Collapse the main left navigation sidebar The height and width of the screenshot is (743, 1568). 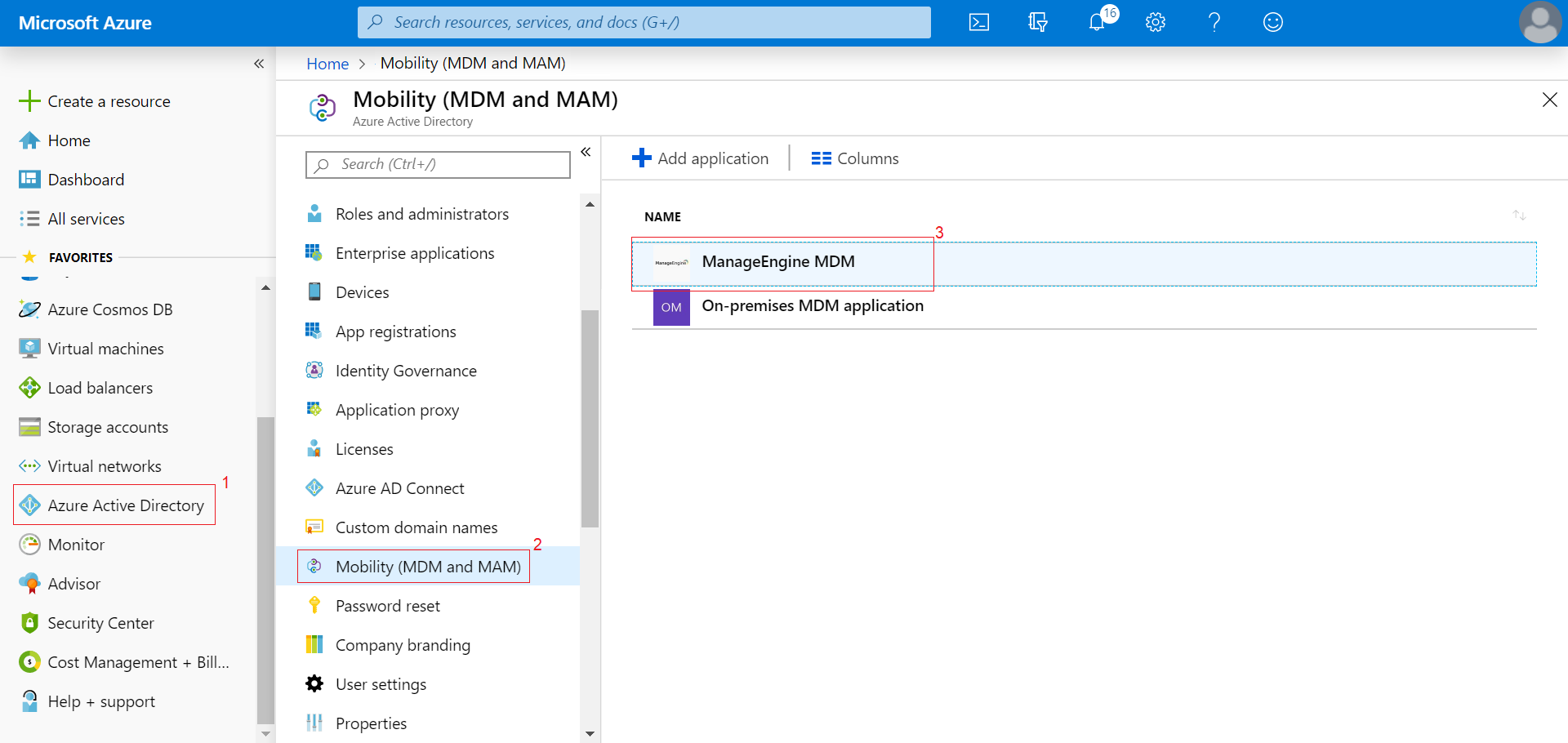coord(259,64)
